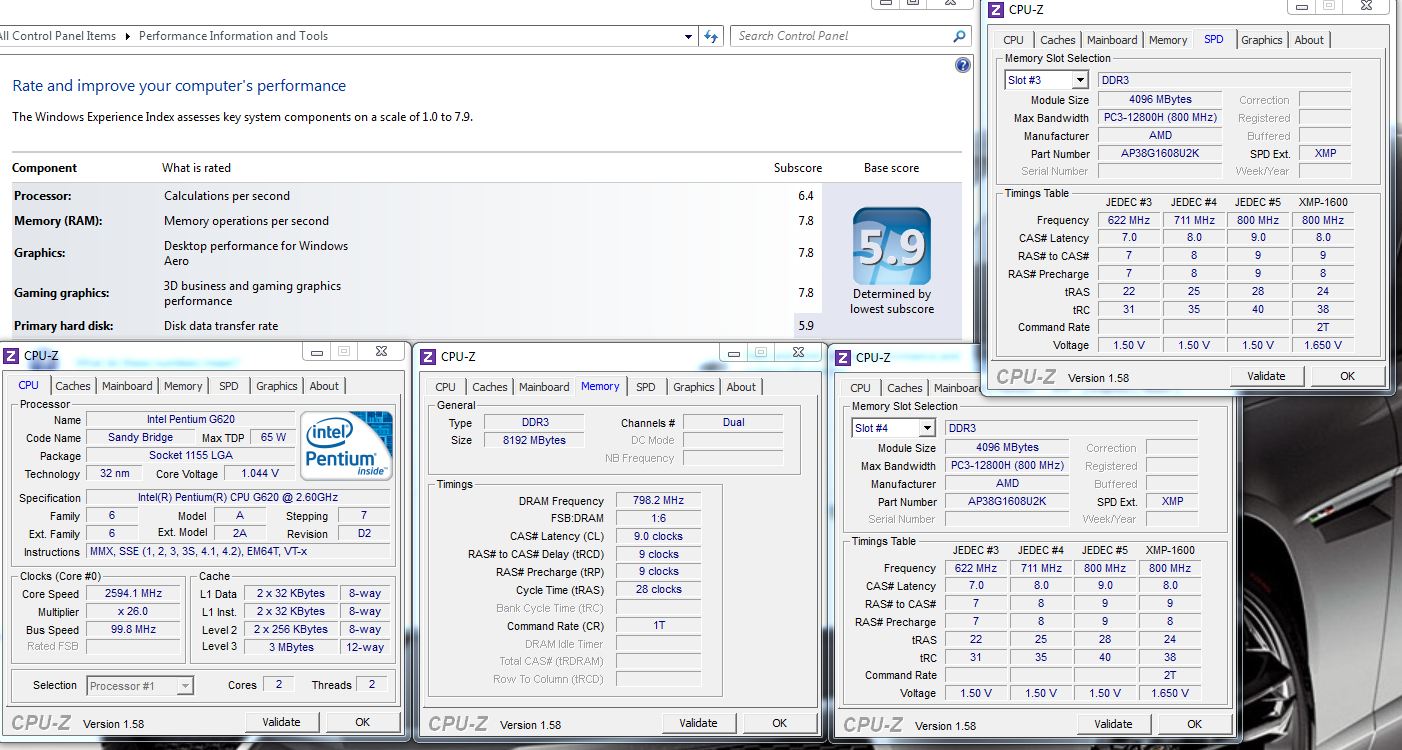Select the 1.044 V core voltage value

click(x=260, y=474)
